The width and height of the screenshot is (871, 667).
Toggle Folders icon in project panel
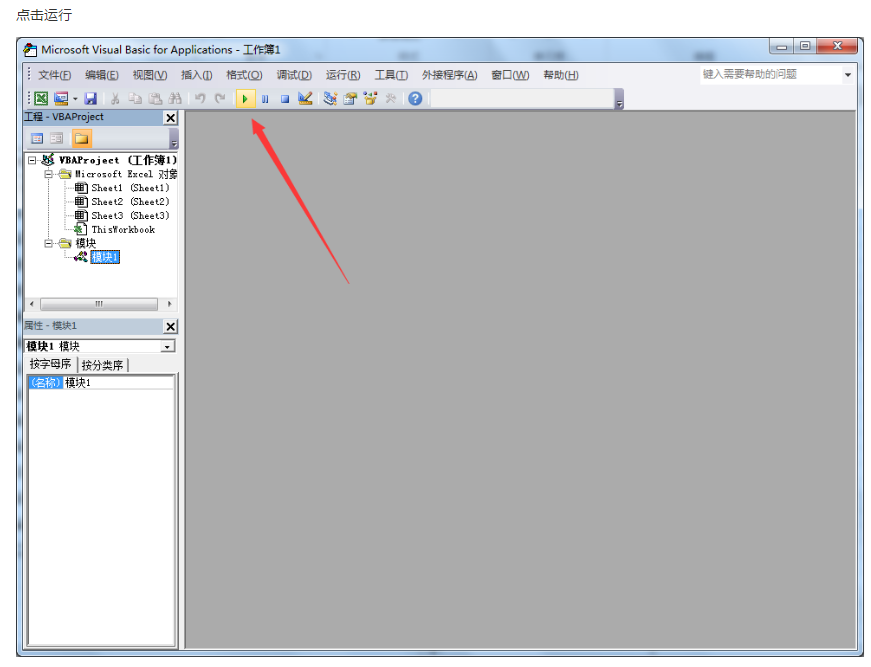point(82,138)
